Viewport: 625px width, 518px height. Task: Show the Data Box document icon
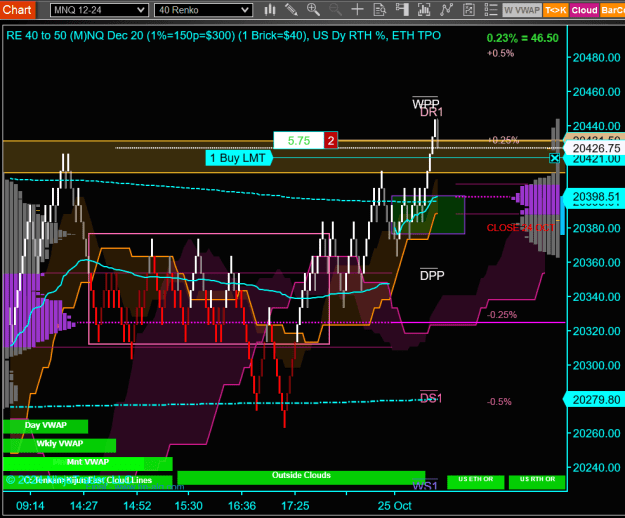pyautogui.click(x=379, y=10)
